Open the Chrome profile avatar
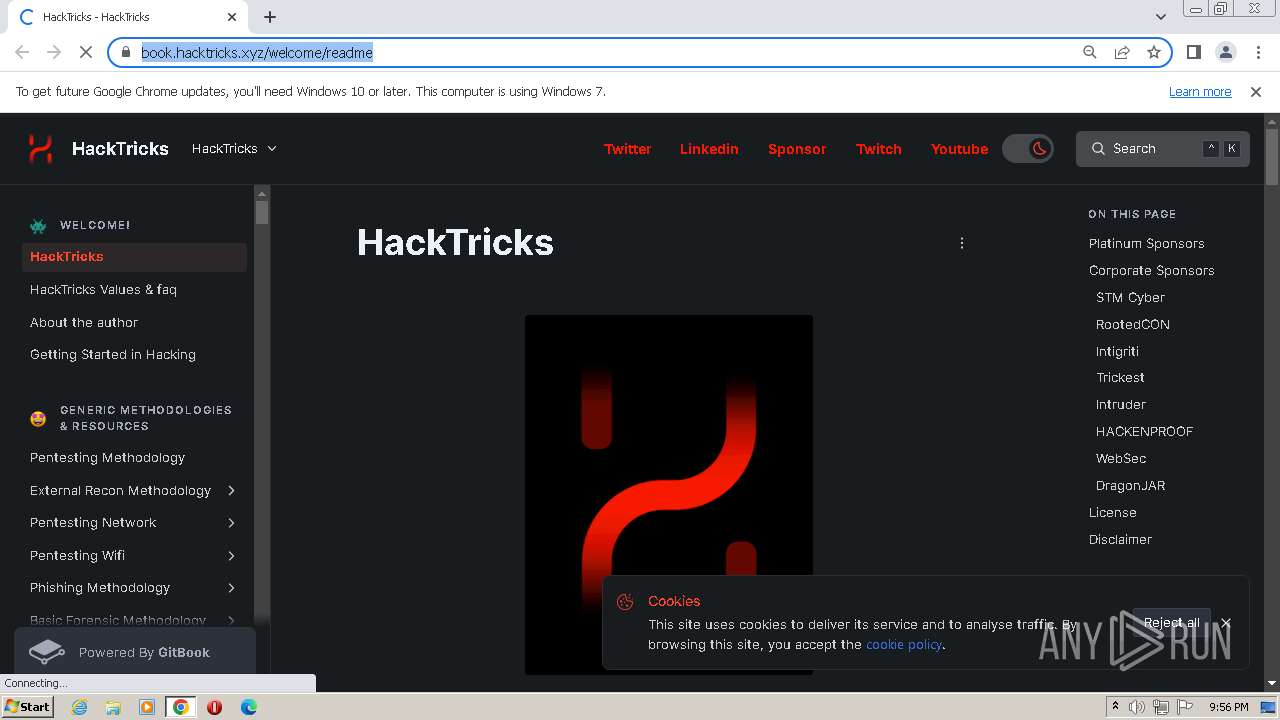The image size is (1280, 720). 1225,52
